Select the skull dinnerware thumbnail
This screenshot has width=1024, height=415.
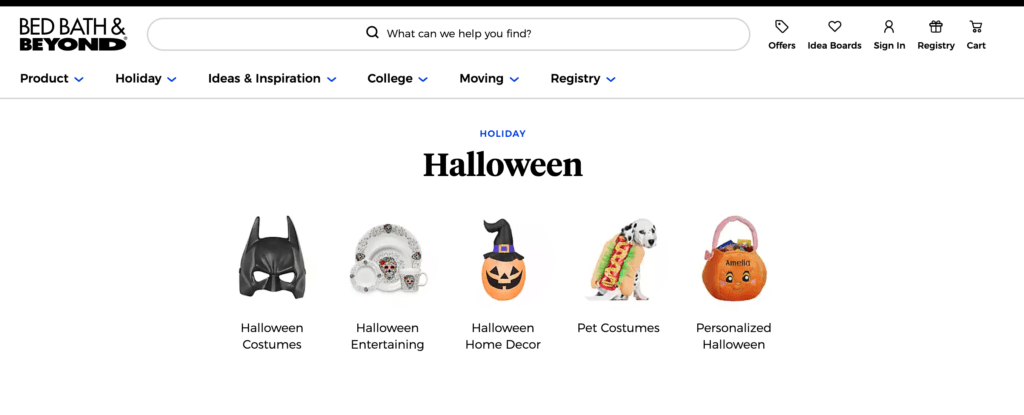click(x=388, y=260)
